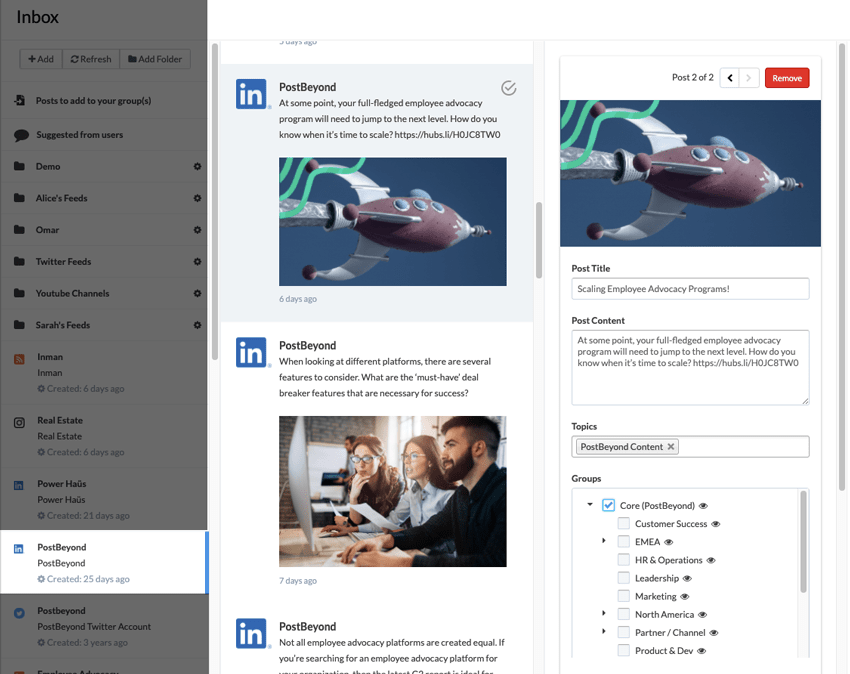The image size is (850, 674).
Task: Toggle visibility eye for EMEA group
Action: tap(668, 542)
